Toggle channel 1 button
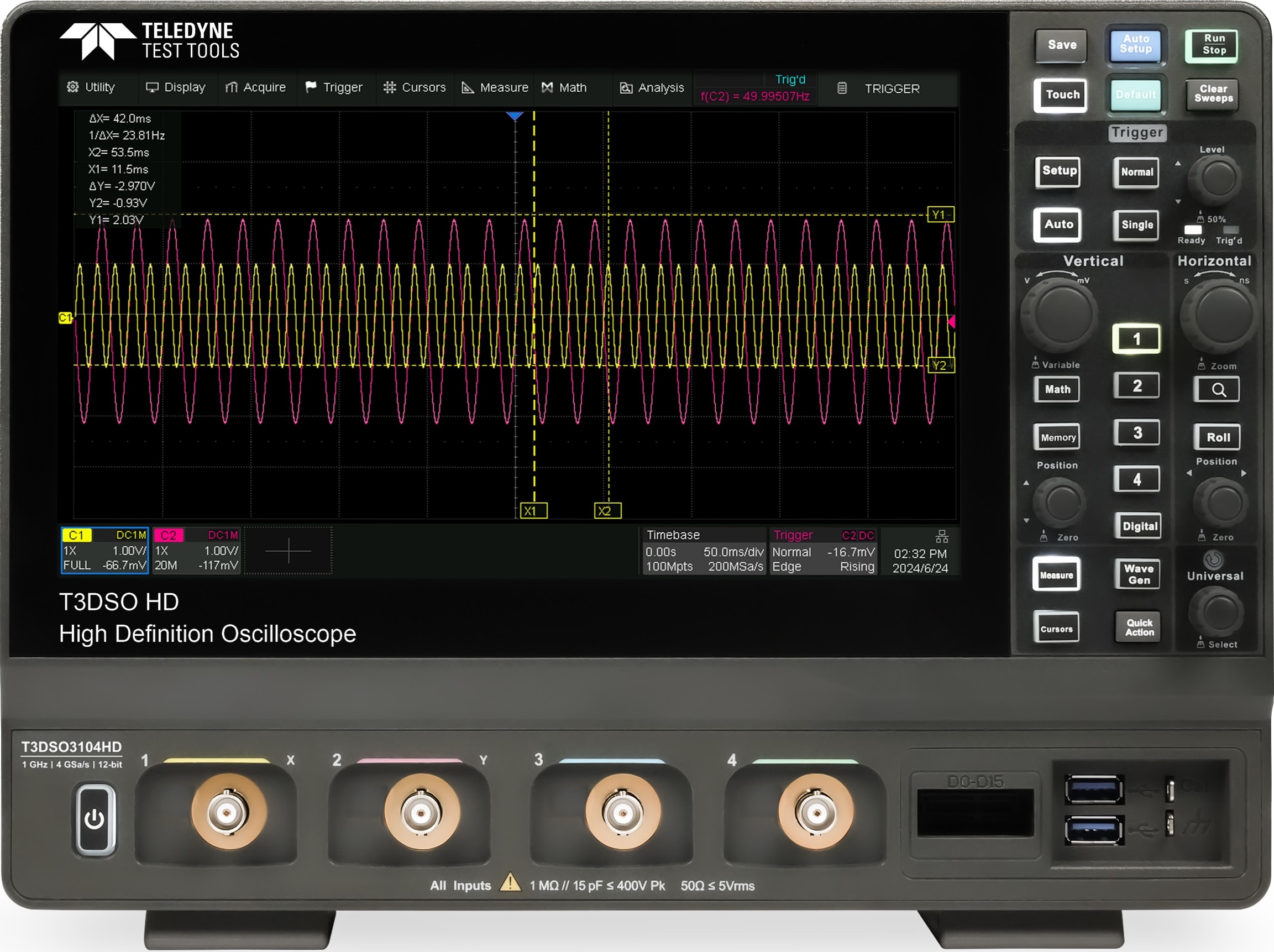This screenshot has height=952, width=1274. tap(1136, 339)
